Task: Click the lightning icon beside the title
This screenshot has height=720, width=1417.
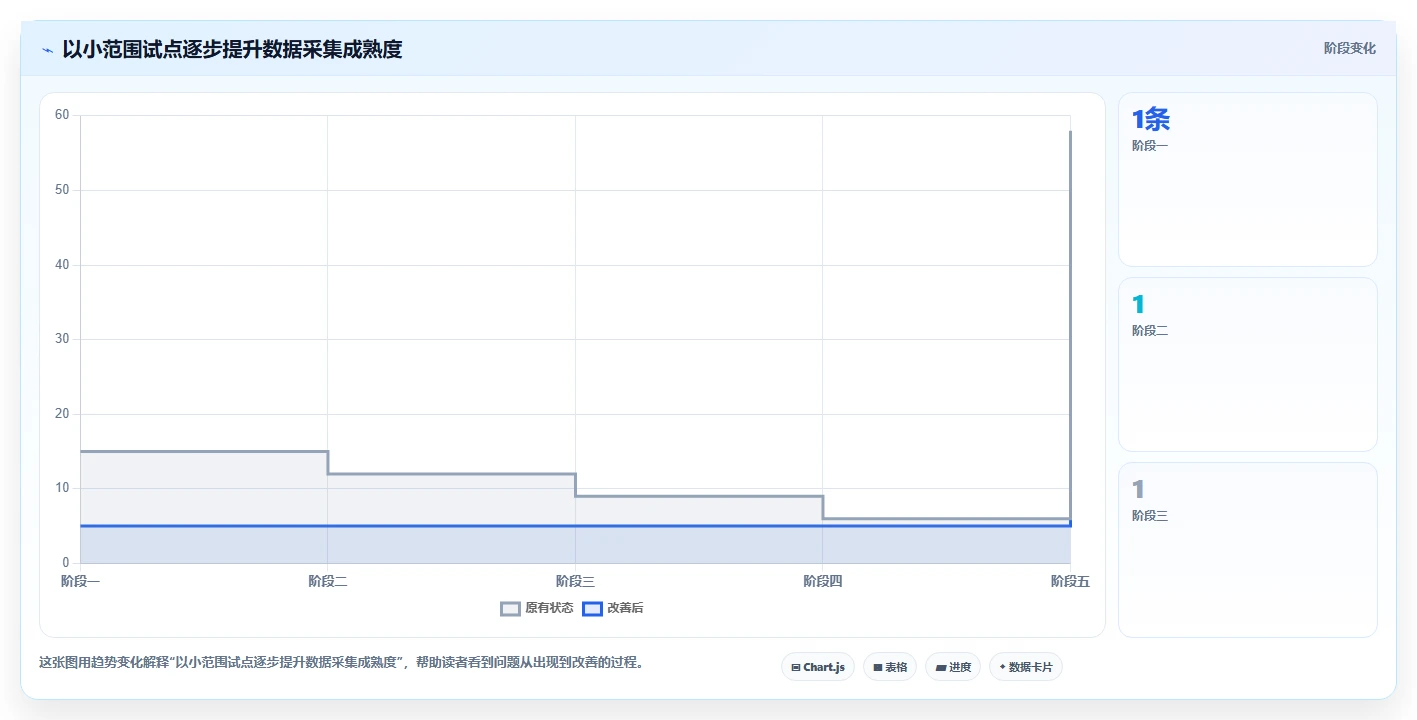Action: coord(47,50)
